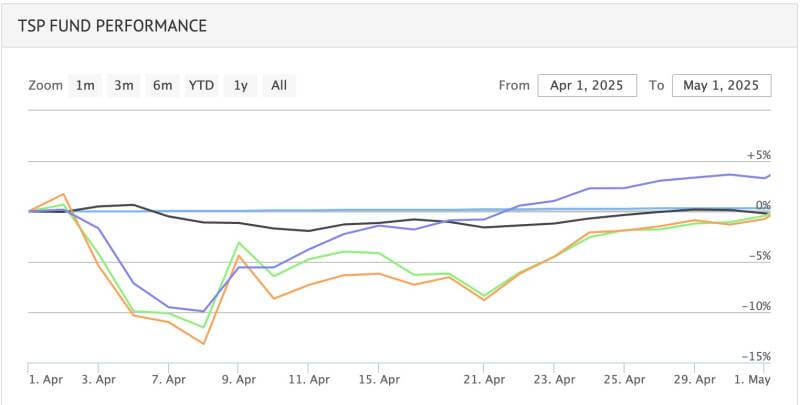
Task: Click the purple line's lowest trough point
Action: [204, 311]
